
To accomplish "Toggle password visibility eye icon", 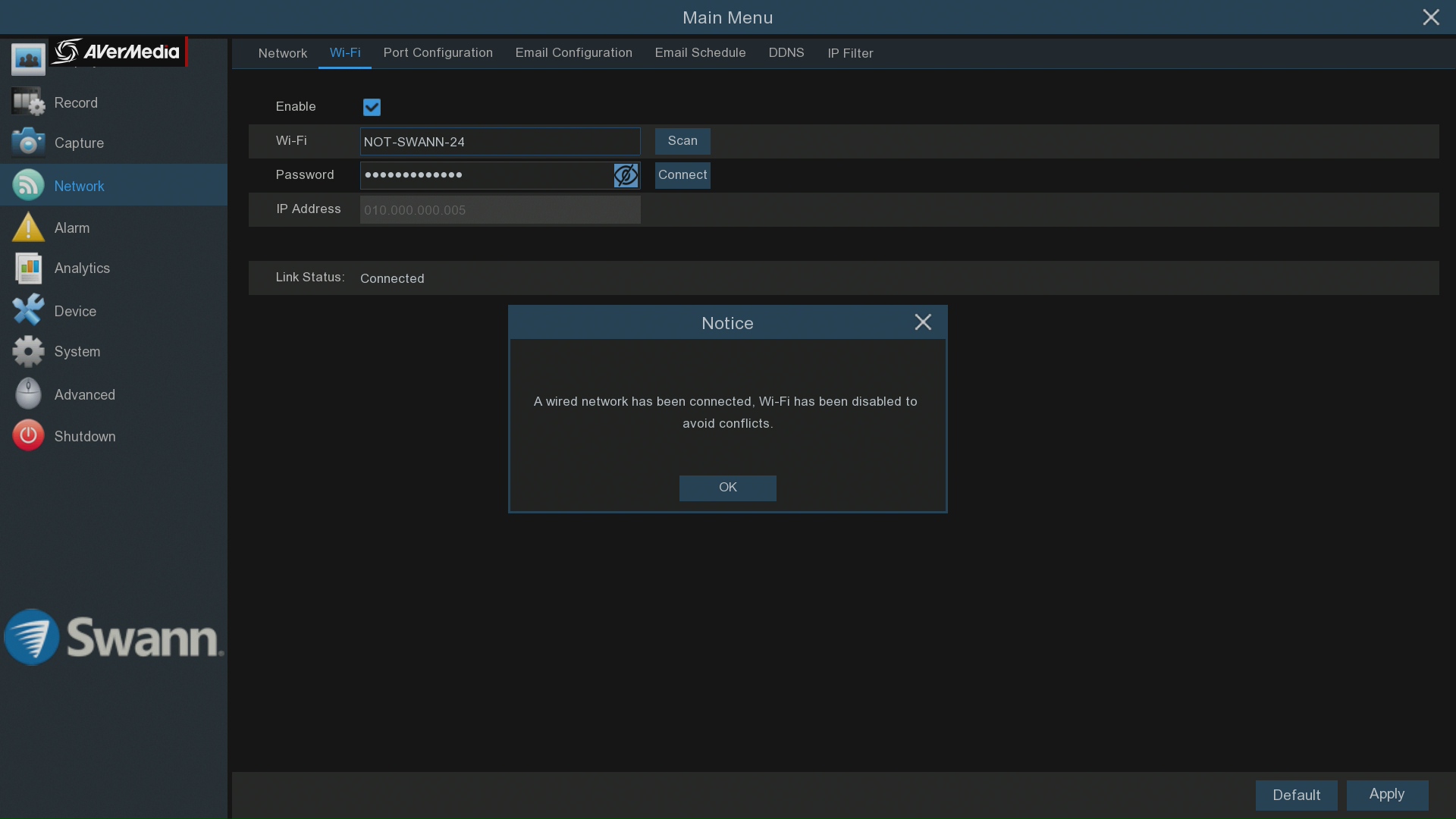I will [626, 175].
